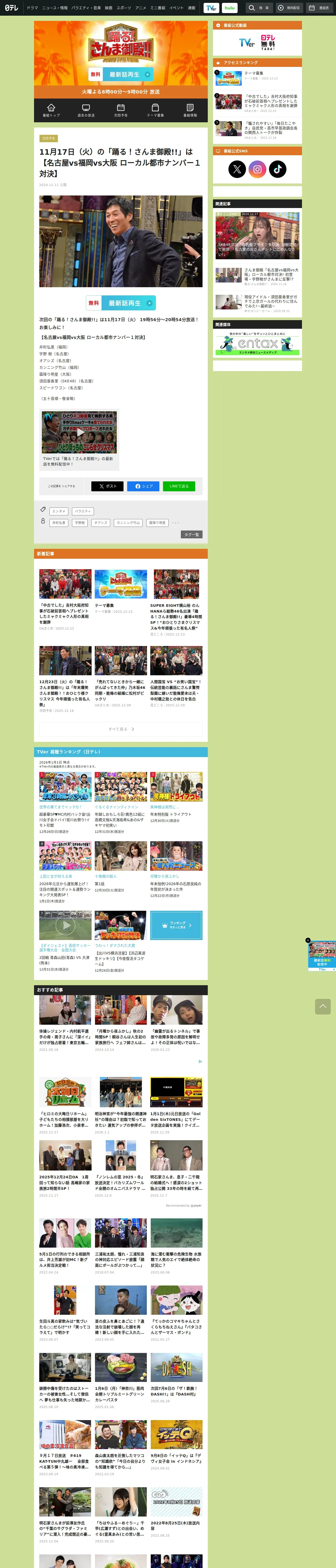This screenshot has height=1568, width=336.
Task: Open the official X (Twitter) account icon
Action: click(237, 169)
